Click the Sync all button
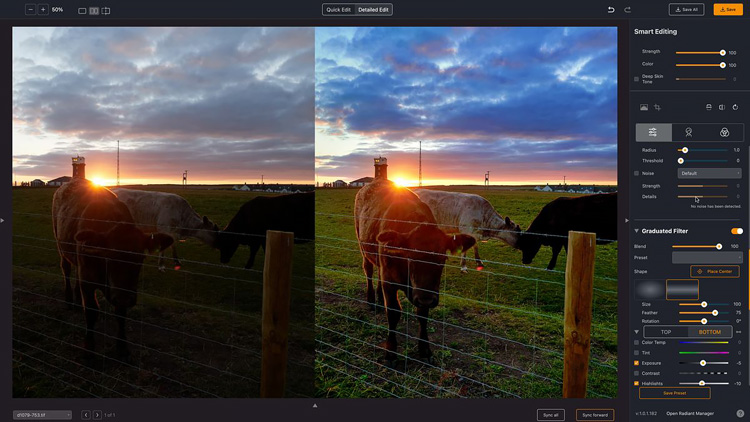Image resolution: width=750 pixels, height=422 pixels. pos(551,415)
